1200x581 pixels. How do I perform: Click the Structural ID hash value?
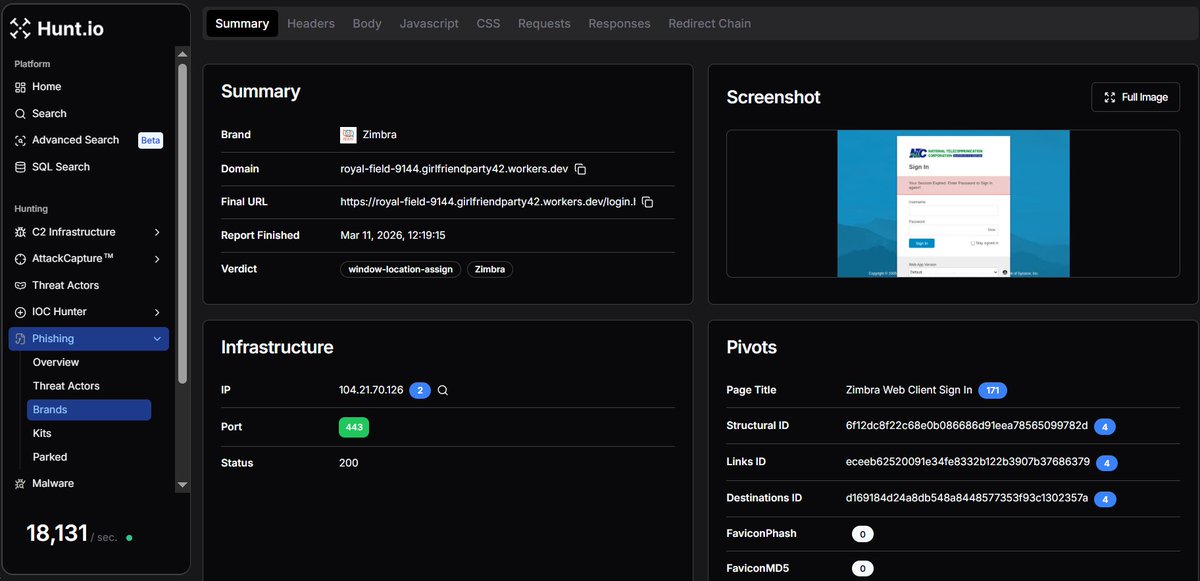tap(967, 426)
